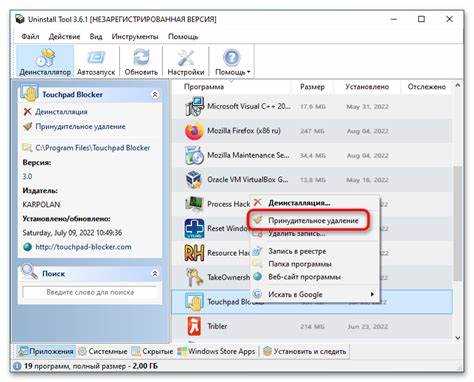Click the Uninstall Tool title bar icon

(x=20, y=19)
